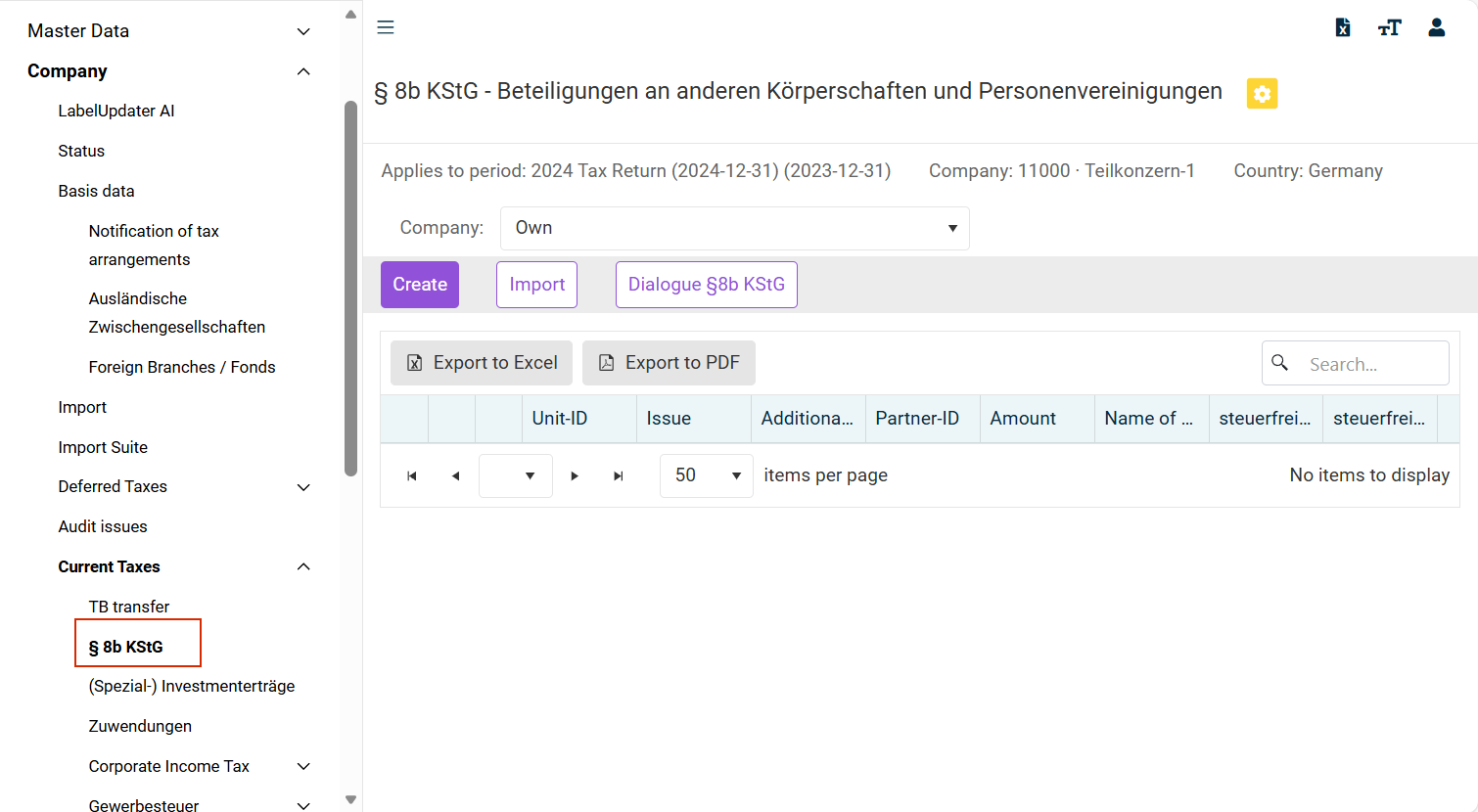Click the Import button in the toolbar

[x=536, y=285]
